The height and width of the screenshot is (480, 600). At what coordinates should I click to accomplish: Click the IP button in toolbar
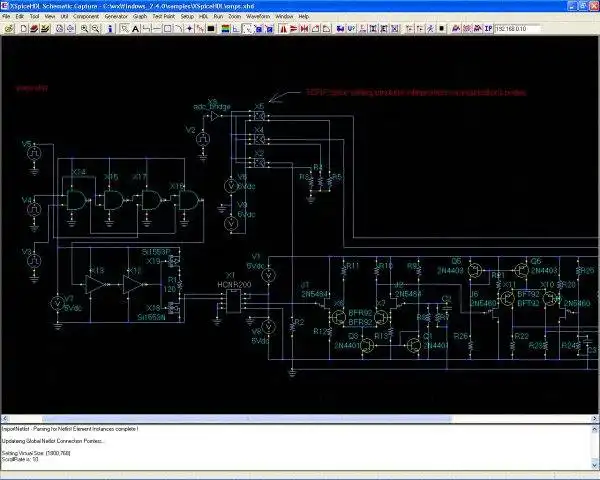488,29
